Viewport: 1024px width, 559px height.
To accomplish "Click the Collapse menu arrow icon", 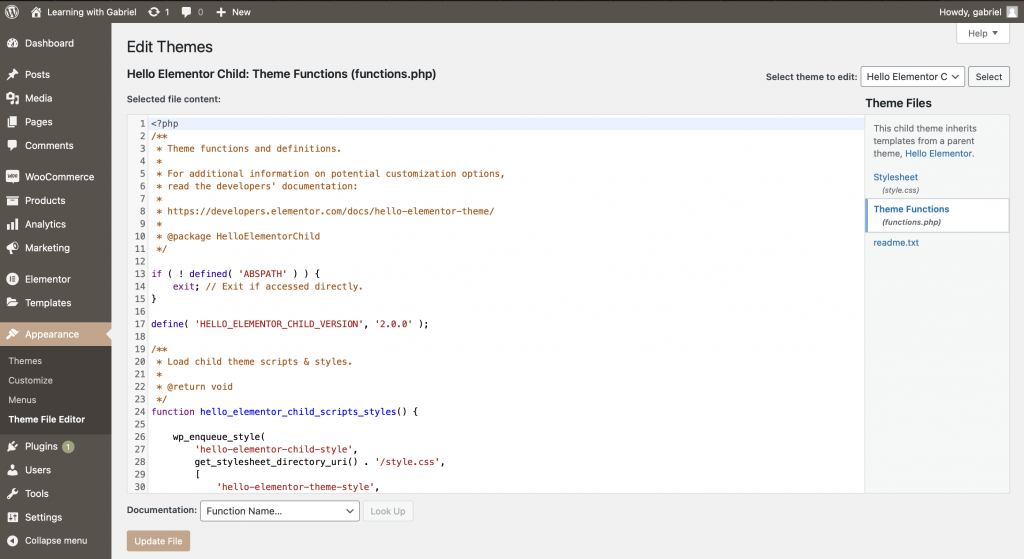I will coord(12,540).
